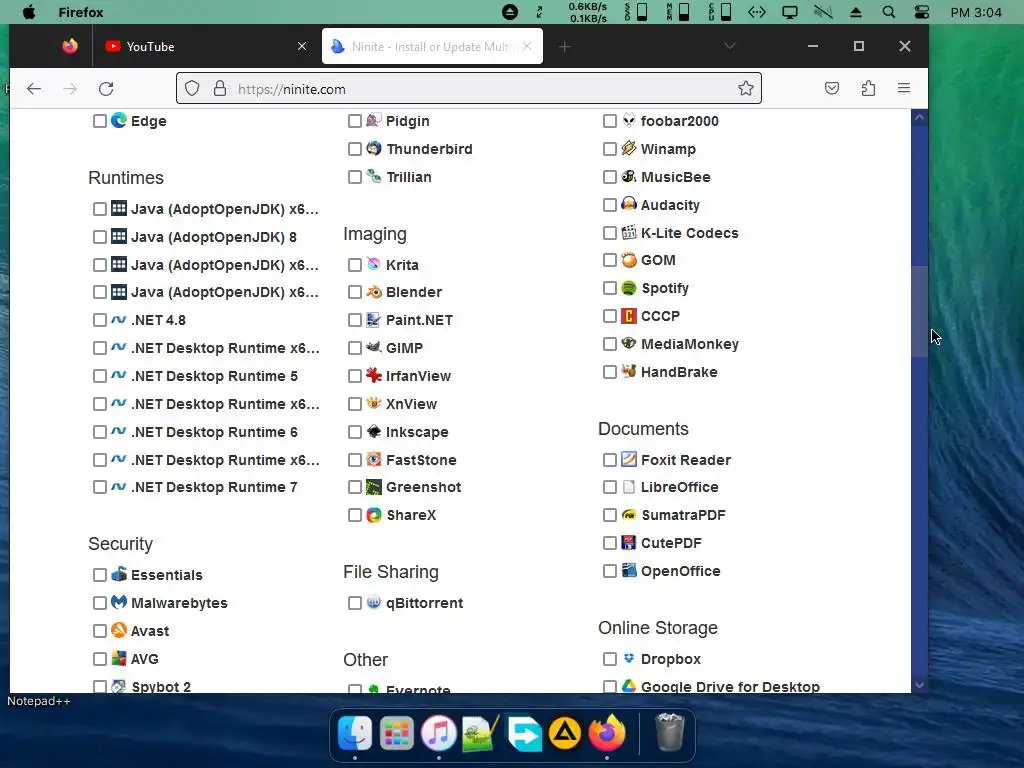Check the K-Lite Codecs checkbox
Viewport: 1024px width, 768px height.
click(609, 232)
